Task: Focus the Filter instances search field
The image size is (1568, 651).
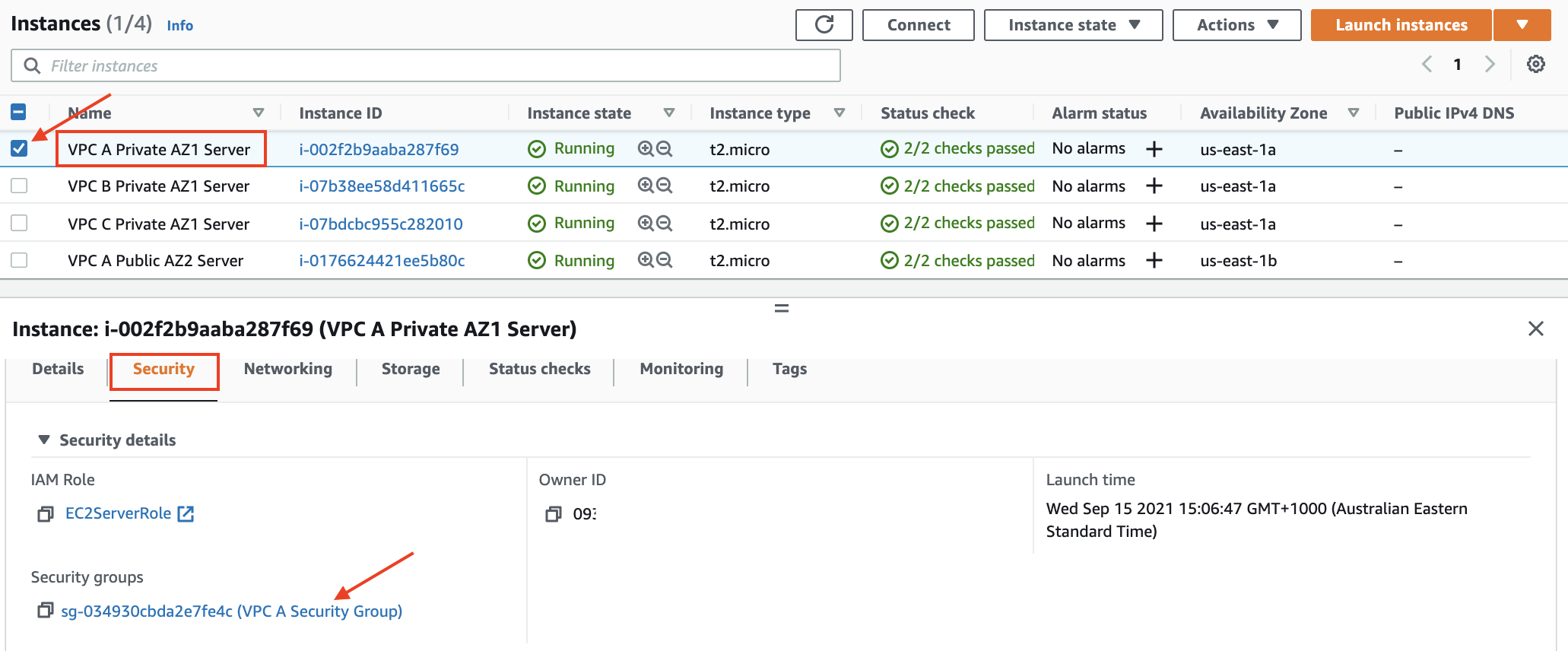Action: (441, 66)
